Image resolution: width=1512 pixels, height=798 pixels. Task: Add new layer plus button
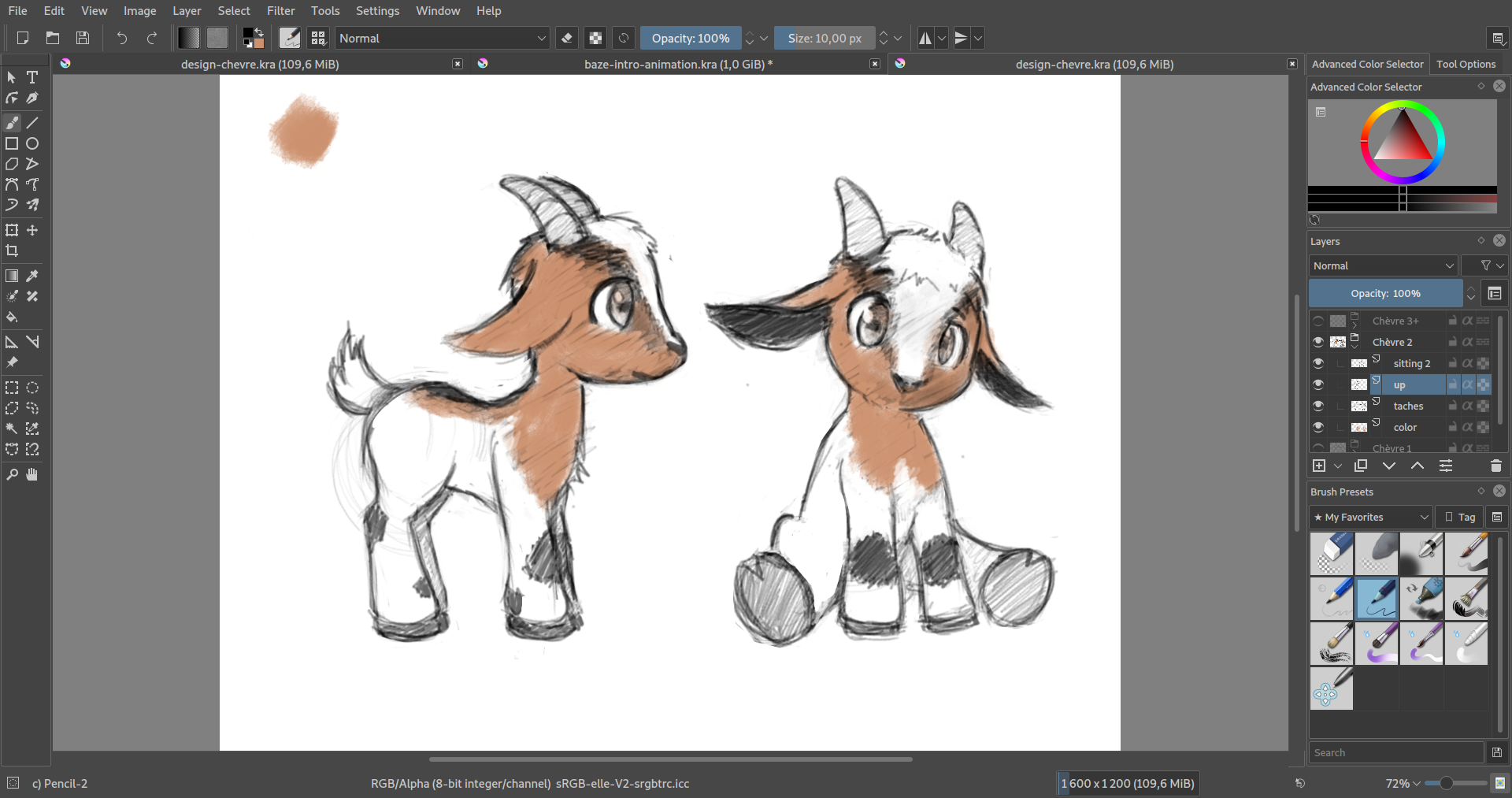click(1319, 466)
